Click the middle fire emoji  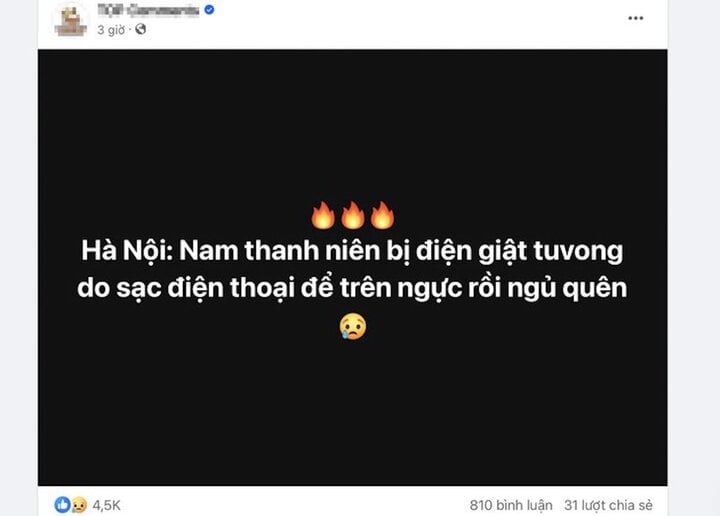353,215
